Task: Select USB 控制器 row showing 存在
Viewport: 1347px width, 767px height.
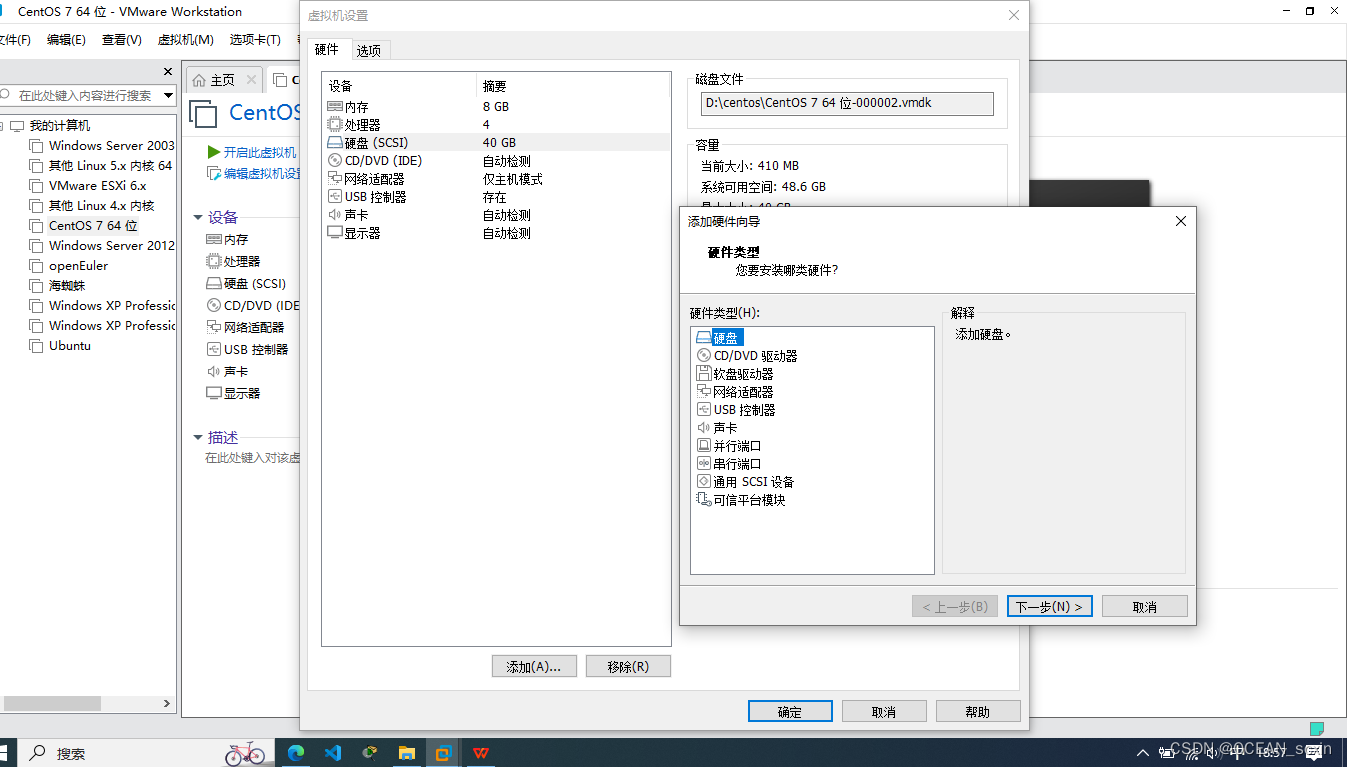Action: [496, 197]
